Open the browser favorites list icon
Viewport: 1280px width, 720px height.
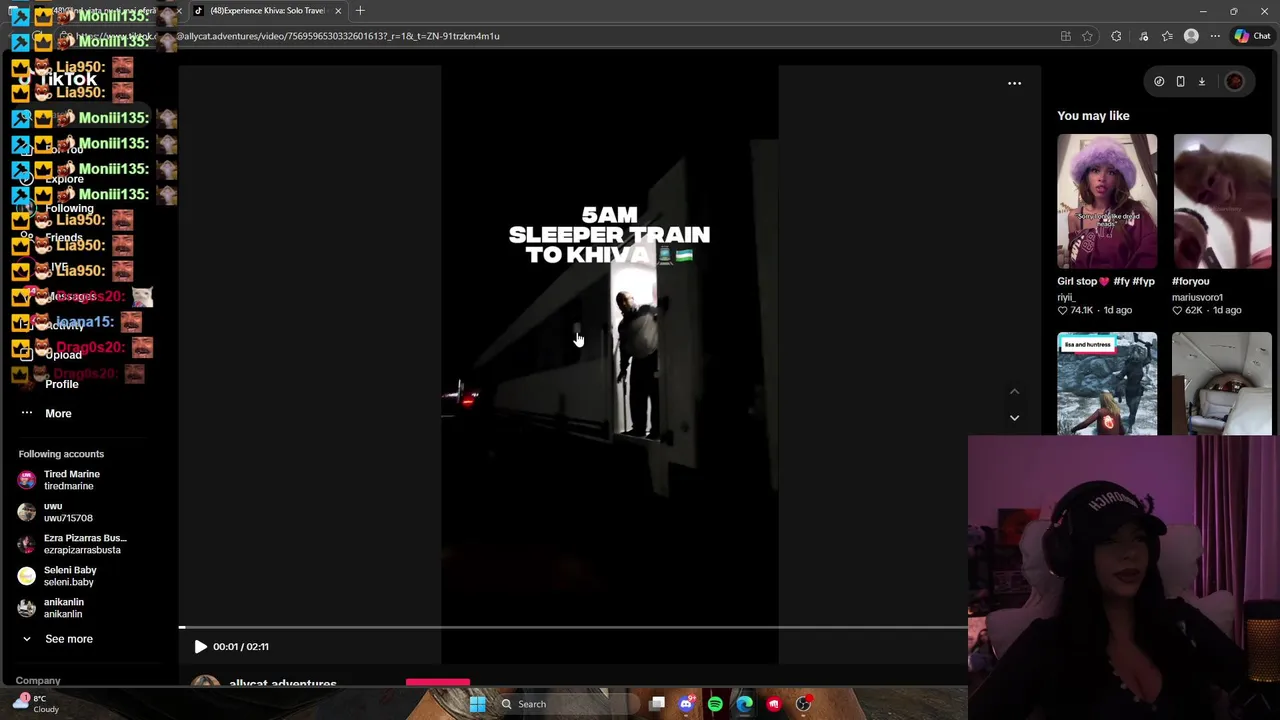pyautogui.click(x=1167, y=36)
